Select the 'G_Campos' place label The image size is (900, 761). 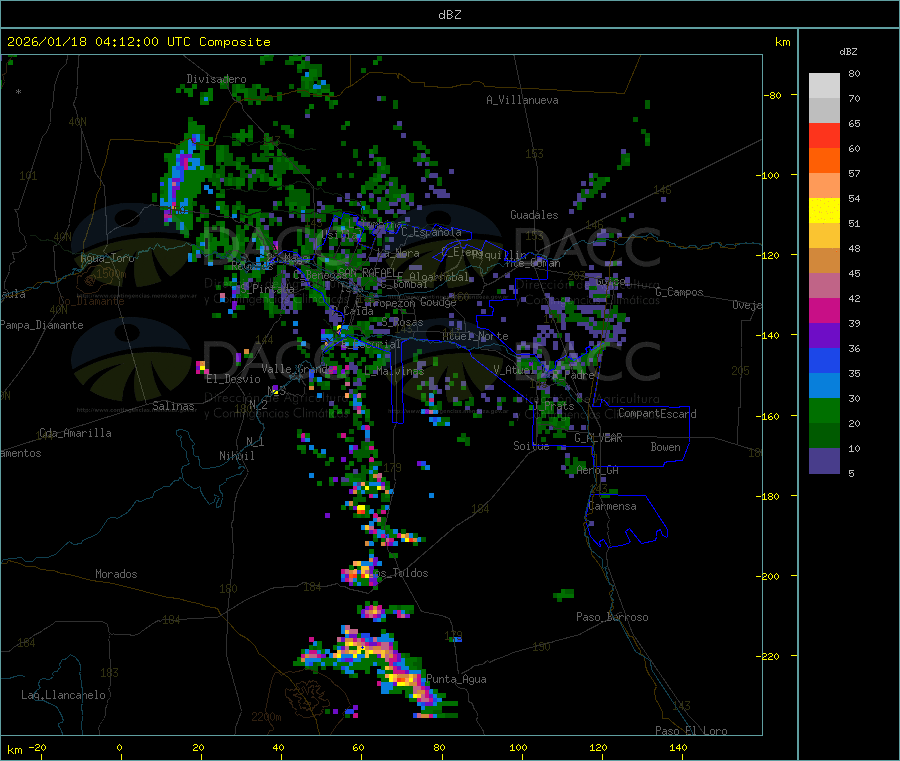click(680, 292)
